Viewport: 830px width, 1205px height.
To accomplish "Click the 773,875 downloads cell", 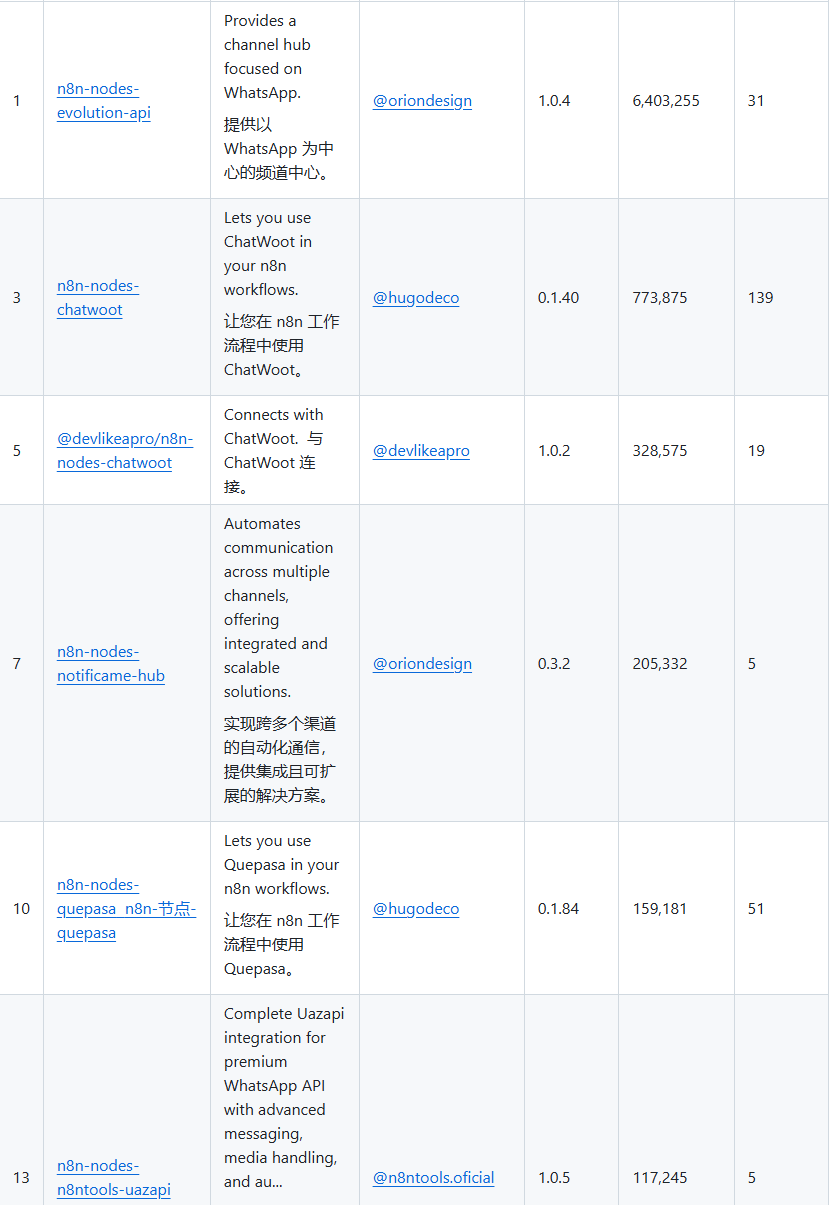I will pyautogui.click(x=660, y=298).
